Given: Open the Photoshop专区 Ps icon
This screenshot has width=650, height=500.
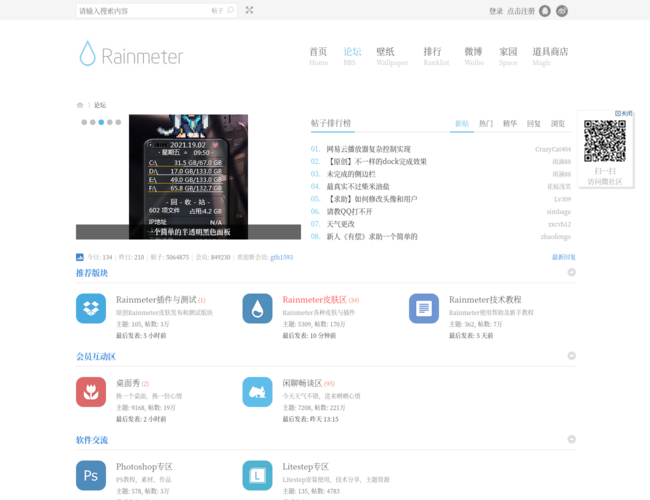Looking at the screenshot, I should [x=91, y=476].
